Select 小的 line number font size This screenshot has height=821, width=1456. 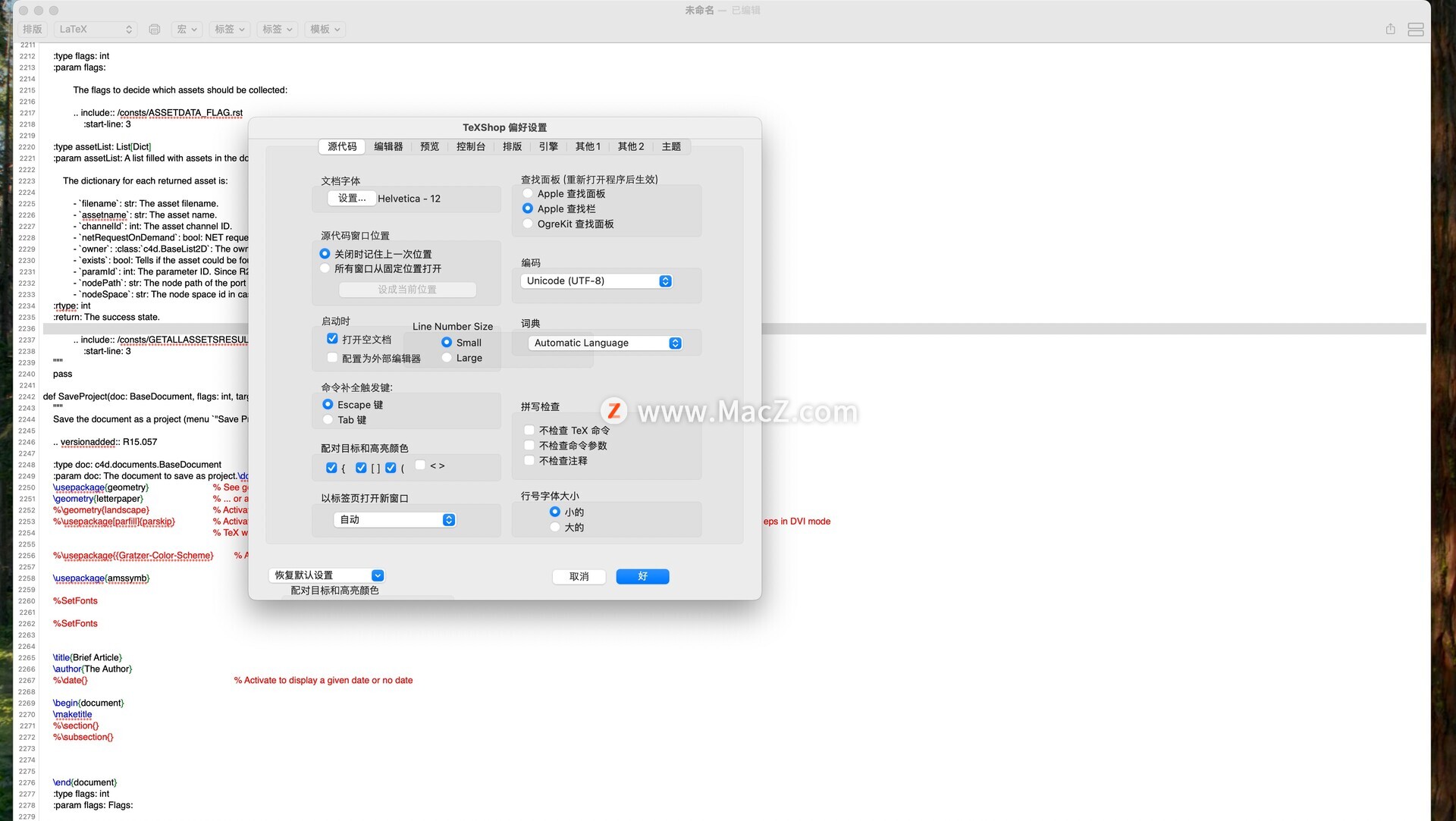(x=555, y=512)
